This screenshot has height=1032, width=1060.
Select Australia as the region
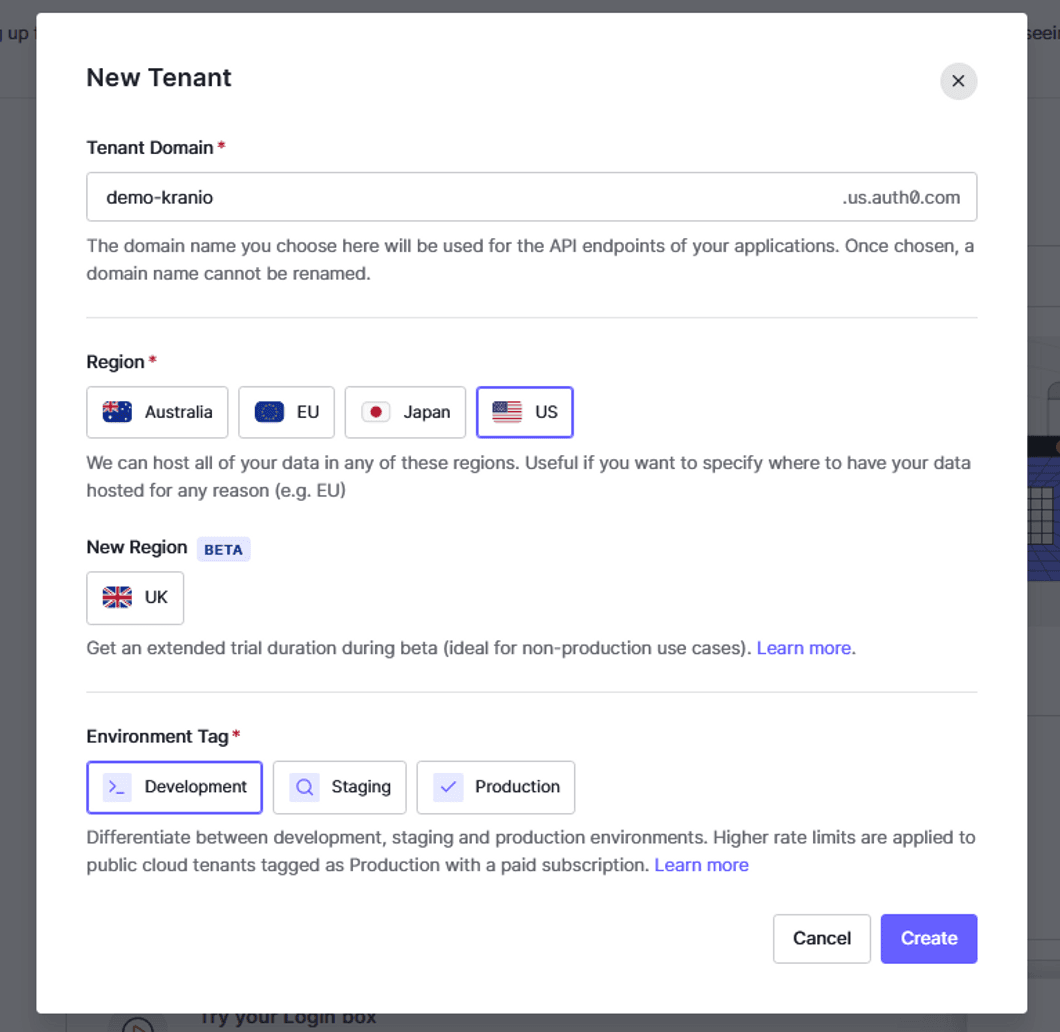[157, 412]
